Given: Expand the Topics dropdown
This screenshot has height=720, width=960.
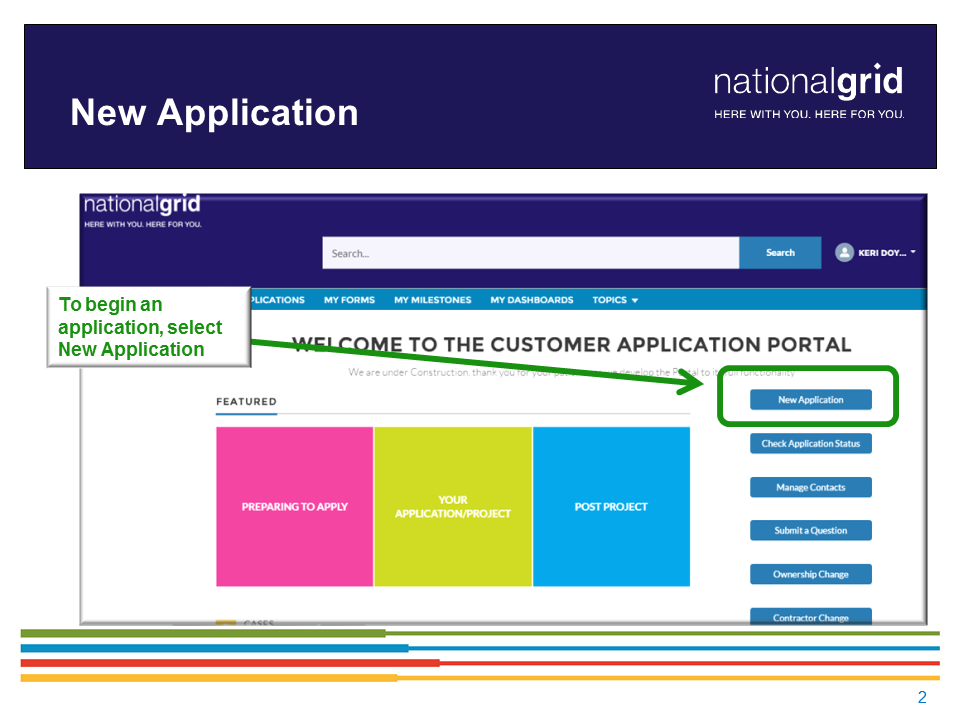Looking at the screenshot, I should (614, 300).
